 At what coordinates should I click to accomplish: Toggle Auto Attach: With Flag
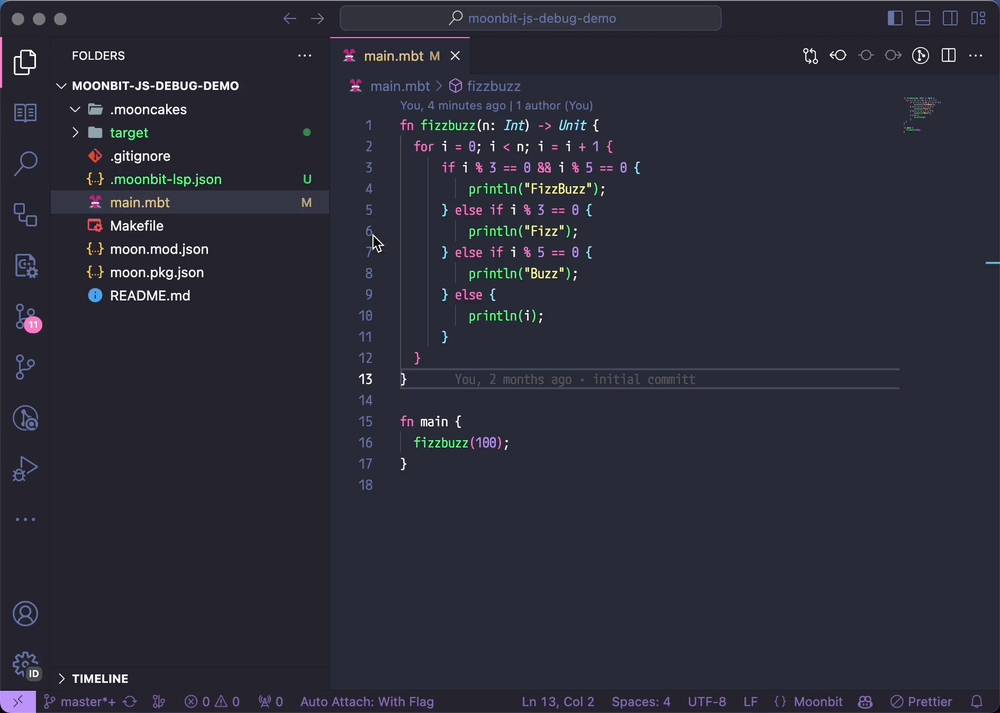click(367, 702)
